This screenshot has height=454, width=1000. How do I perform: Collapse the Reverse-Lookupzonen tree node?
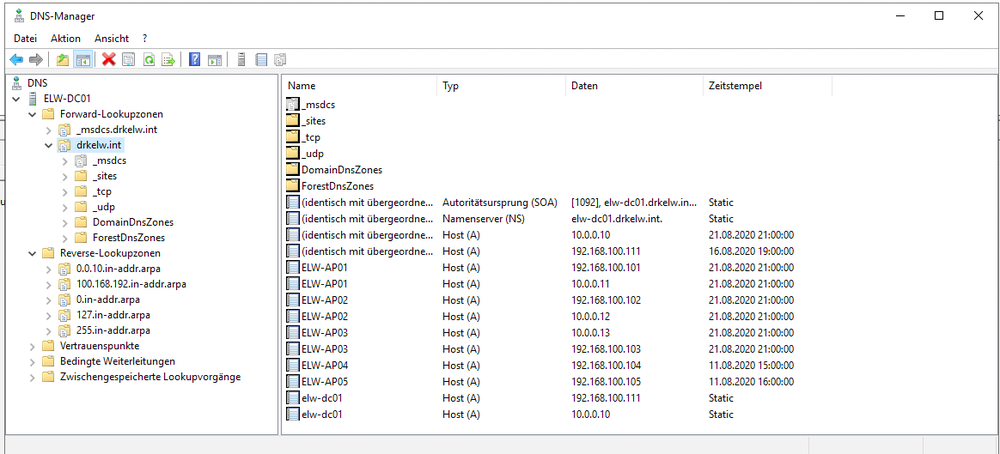33,253
